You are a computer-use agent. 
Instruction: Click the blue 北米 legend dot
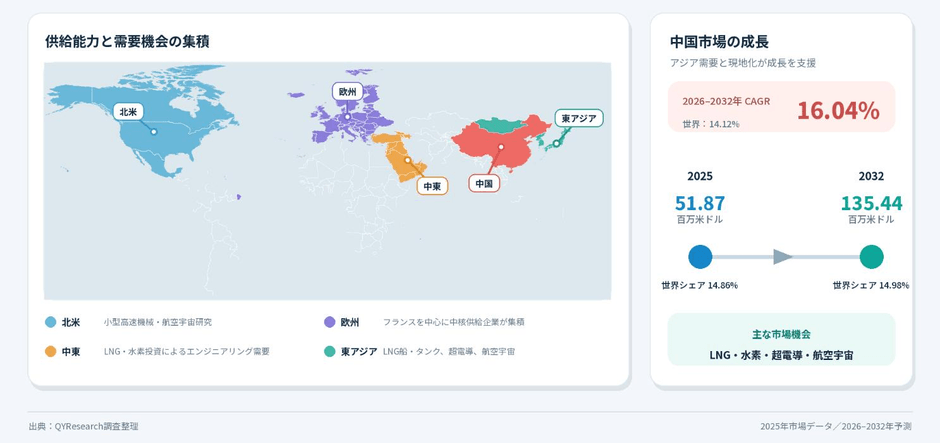[51, 323]
